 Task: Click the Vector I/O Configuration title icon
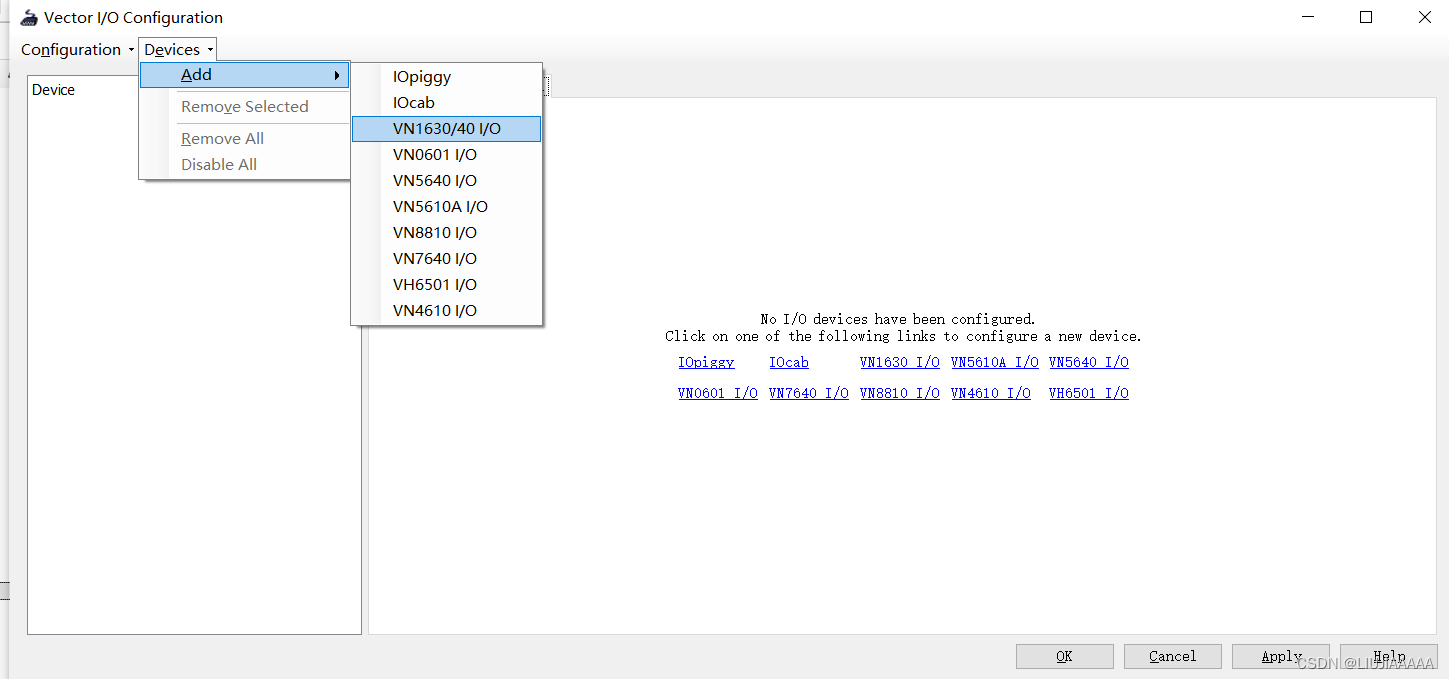point(29,18)
